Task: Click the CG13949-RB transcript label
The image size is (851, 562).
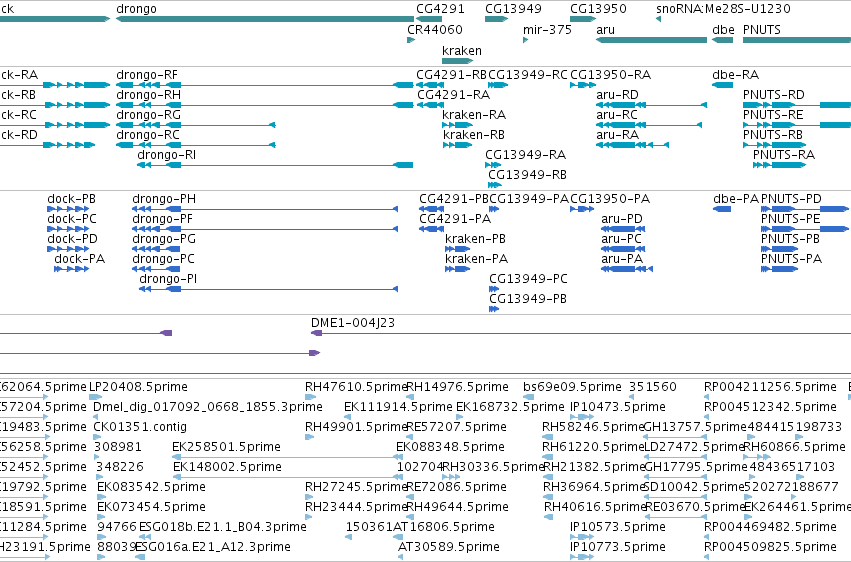Action: pos(527,175)
